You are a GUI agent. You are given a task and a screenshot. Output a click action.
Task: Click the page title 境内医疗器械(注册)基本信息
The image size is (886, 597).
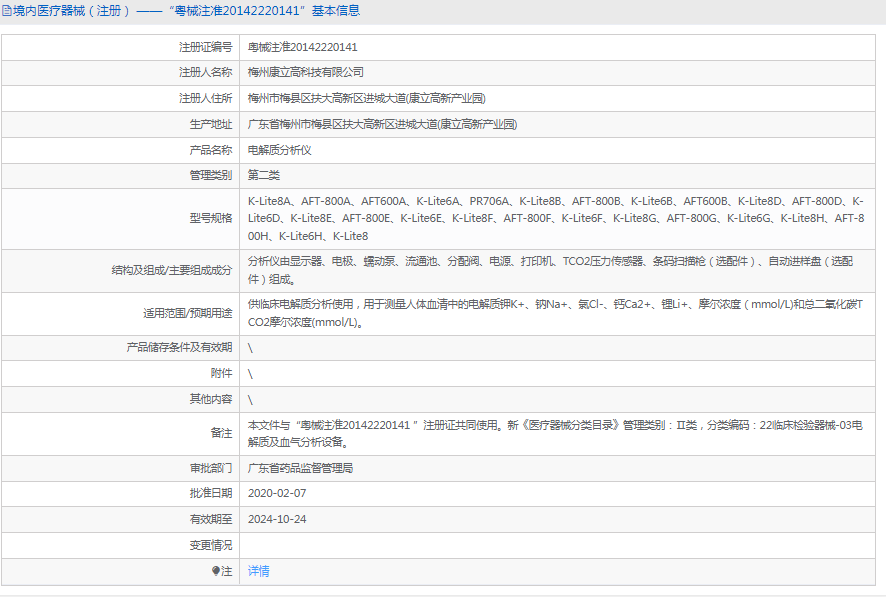[186, 11]
